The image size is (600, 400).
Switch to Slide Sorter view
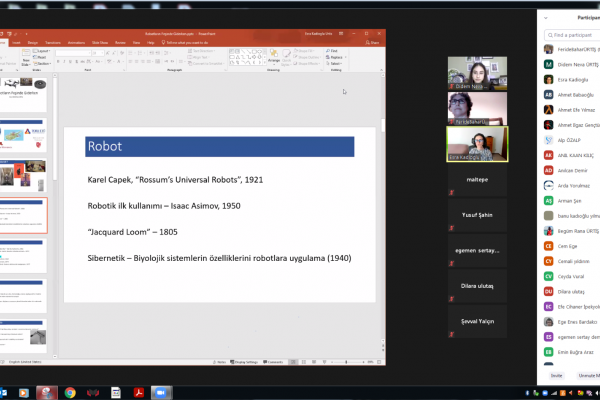coord(304,362)
